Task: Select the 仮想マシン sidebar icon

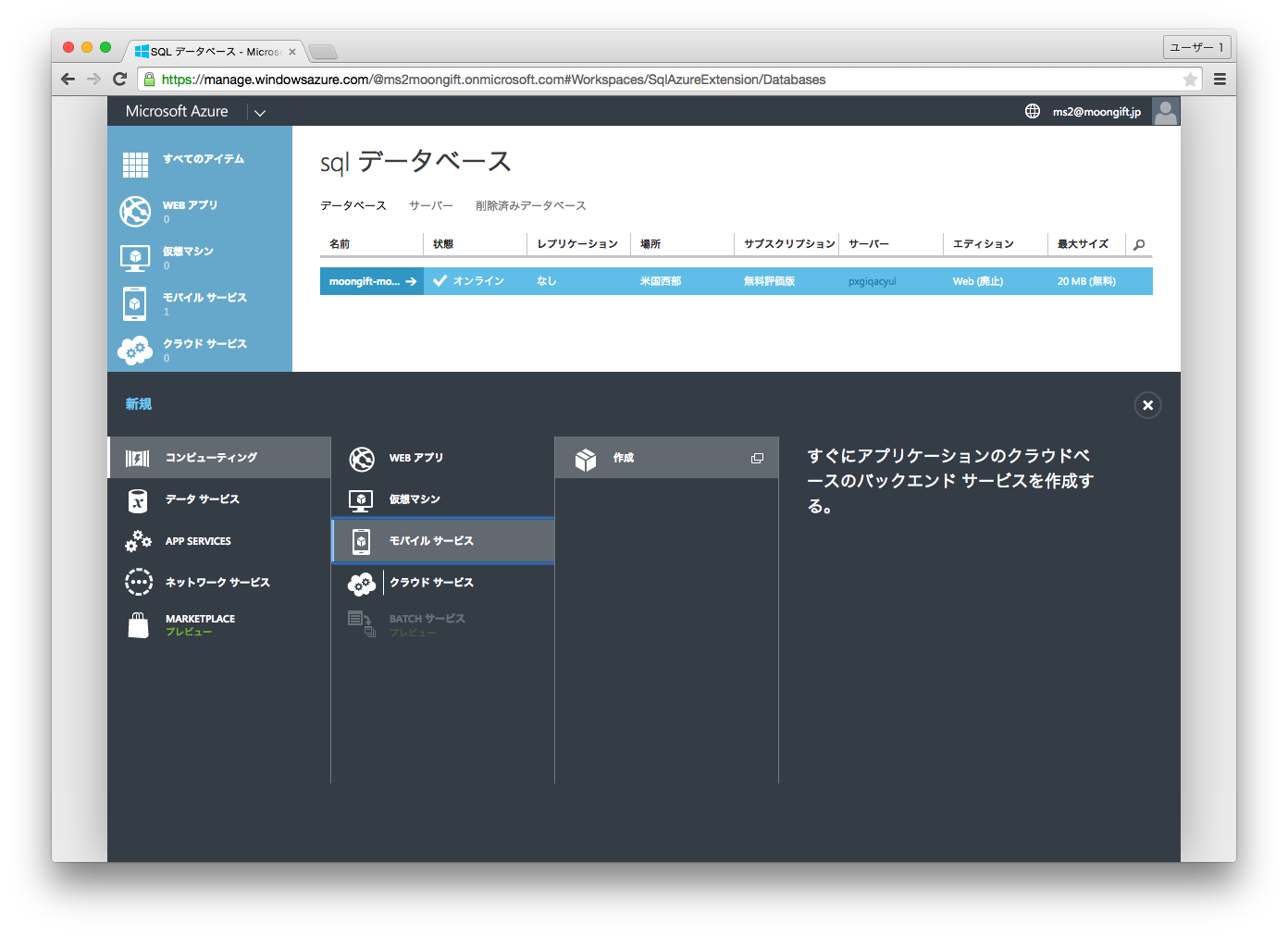Action: [135, 257]
